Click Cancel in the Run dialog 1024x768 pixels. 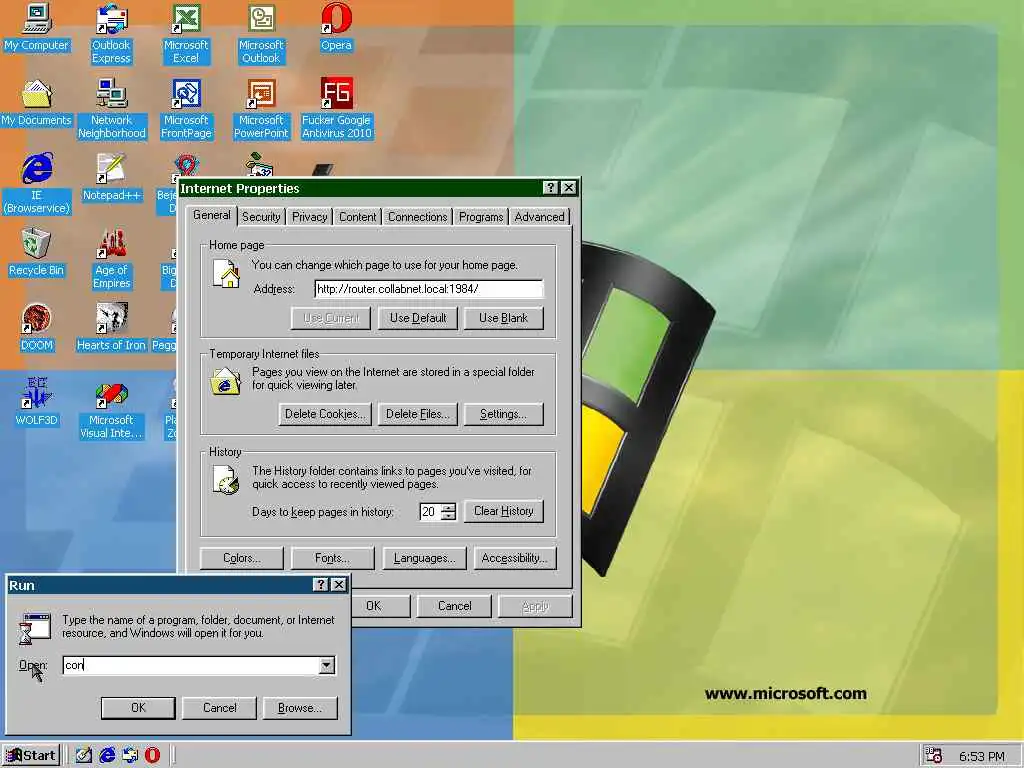tap(219, 708)
